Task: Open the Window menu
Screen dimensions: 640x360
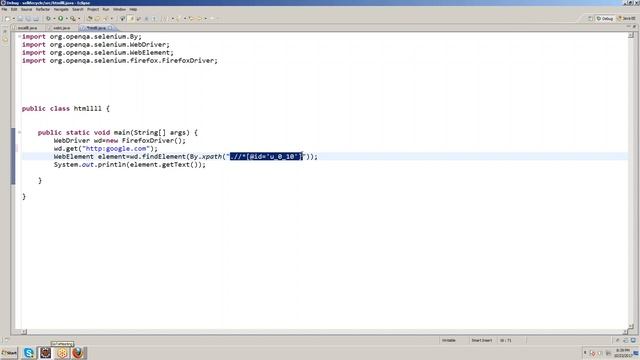Action: (119, 9)
